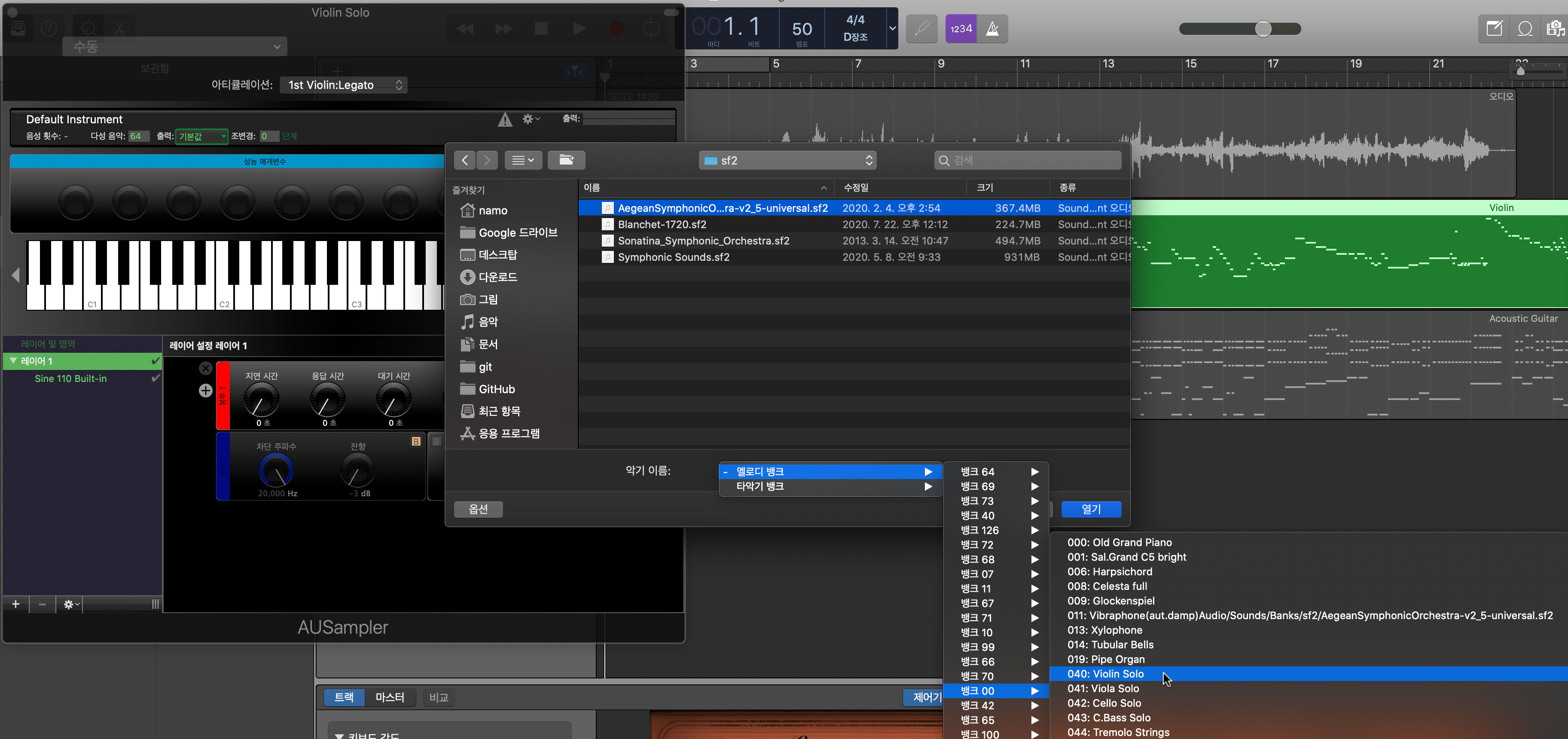The height and width of the screenshot is (739, 1568).
Task: Click the 열기 open button
Action: click(x=1091, y=509)
